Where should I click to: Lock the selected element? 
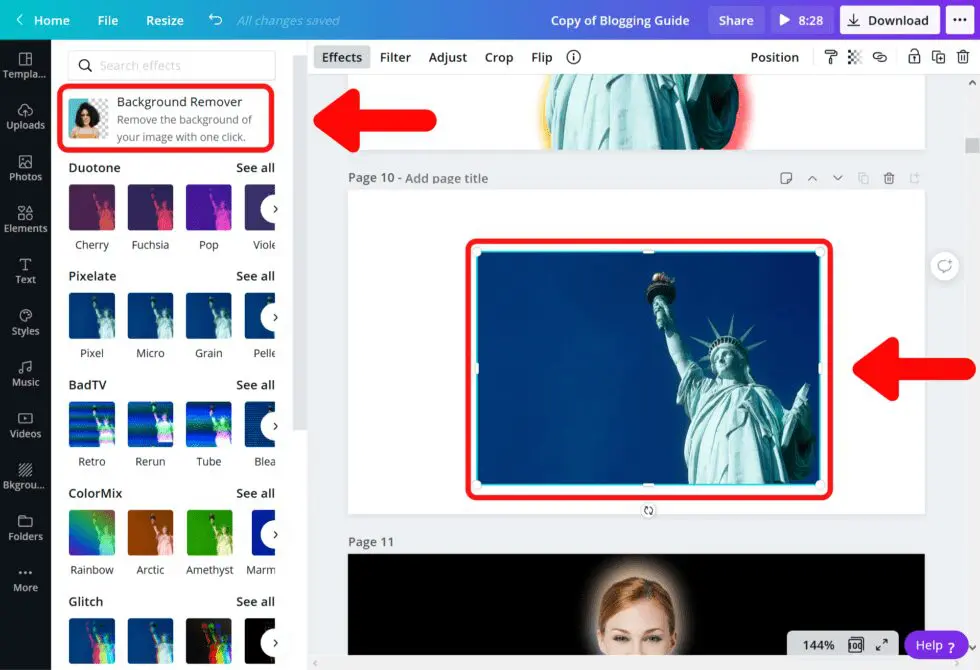[915, 57]
